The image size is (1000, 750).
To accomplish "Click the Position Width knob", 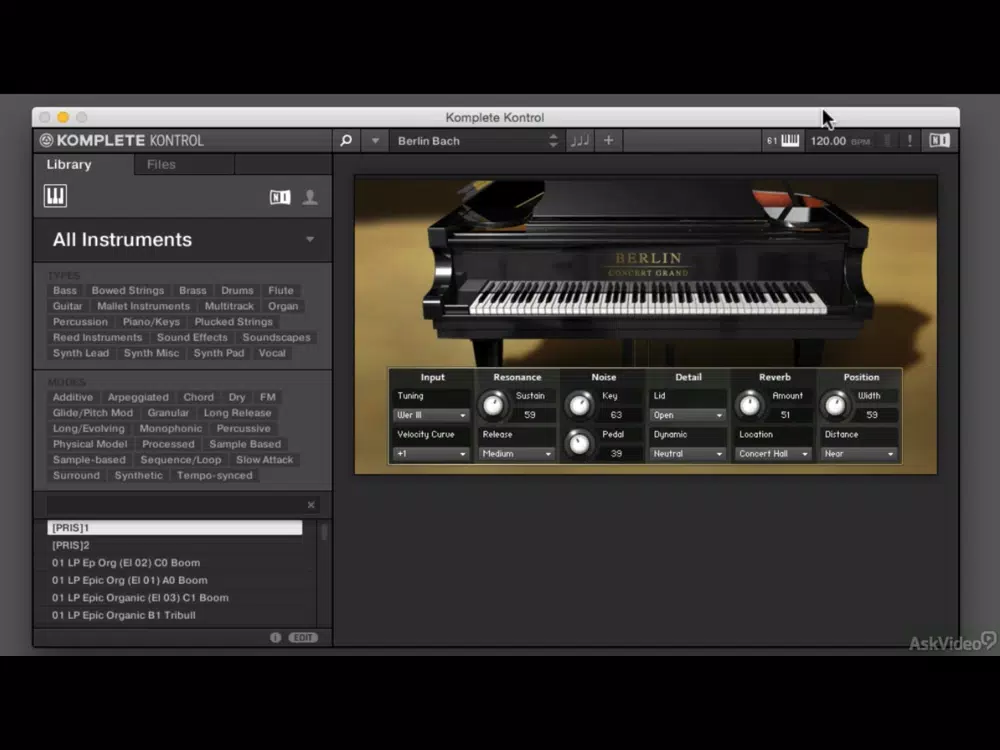I will coord(835,405).
